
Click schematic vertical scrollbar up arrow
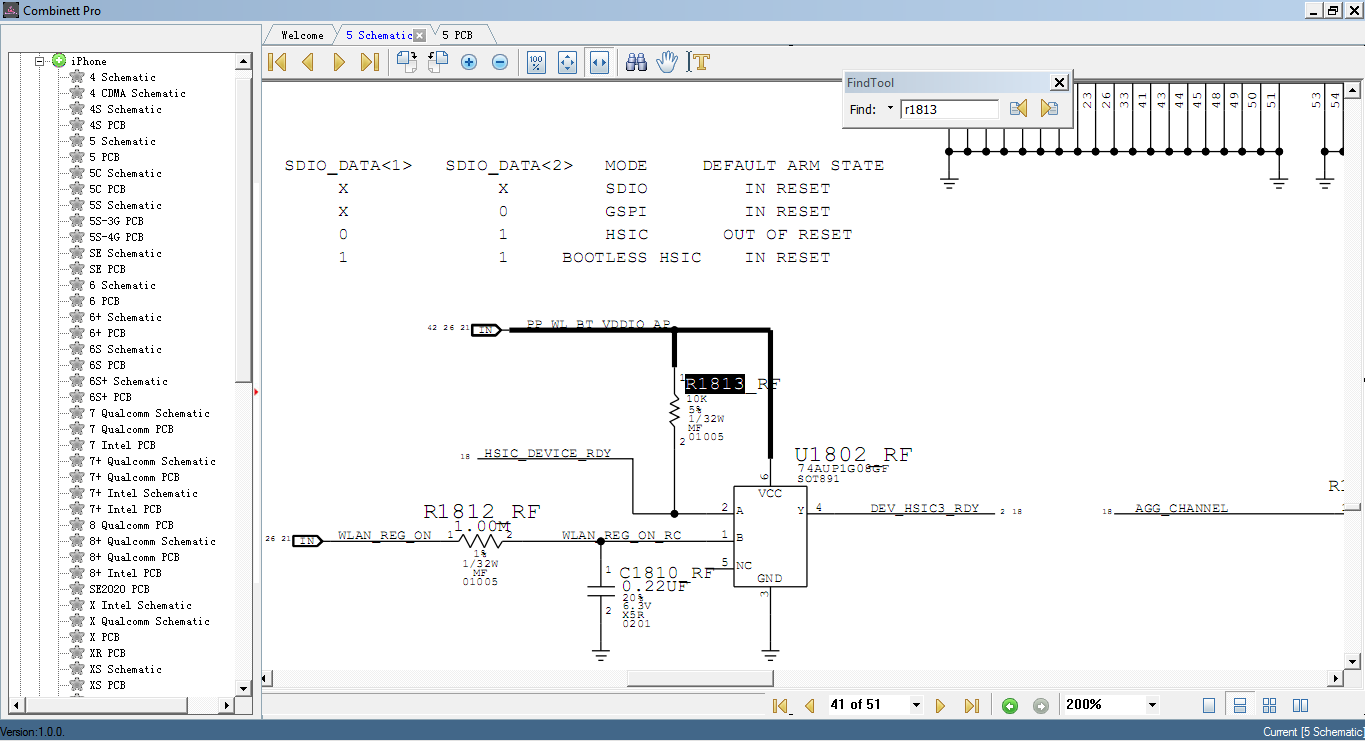(x=1353, y=91)
